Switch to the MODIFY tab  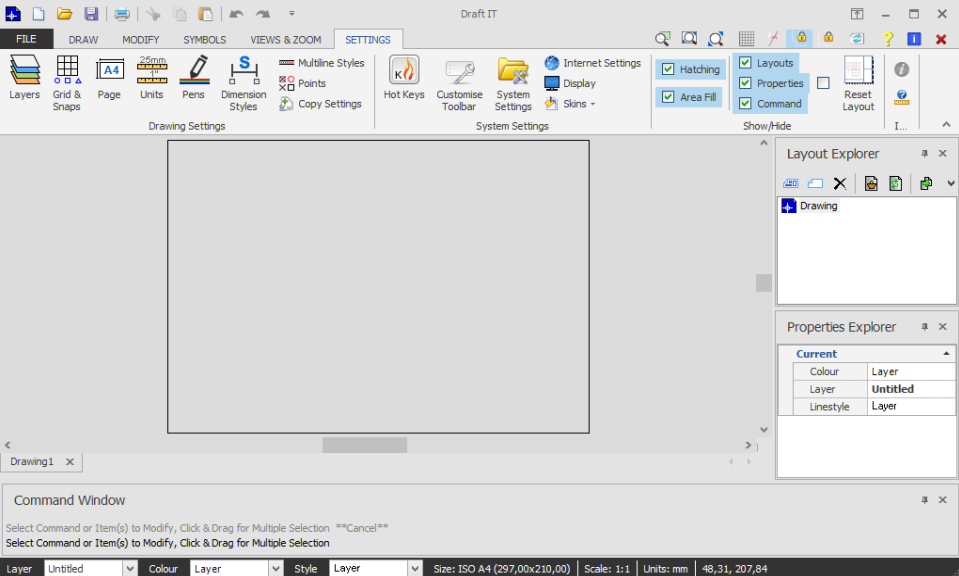141,40
